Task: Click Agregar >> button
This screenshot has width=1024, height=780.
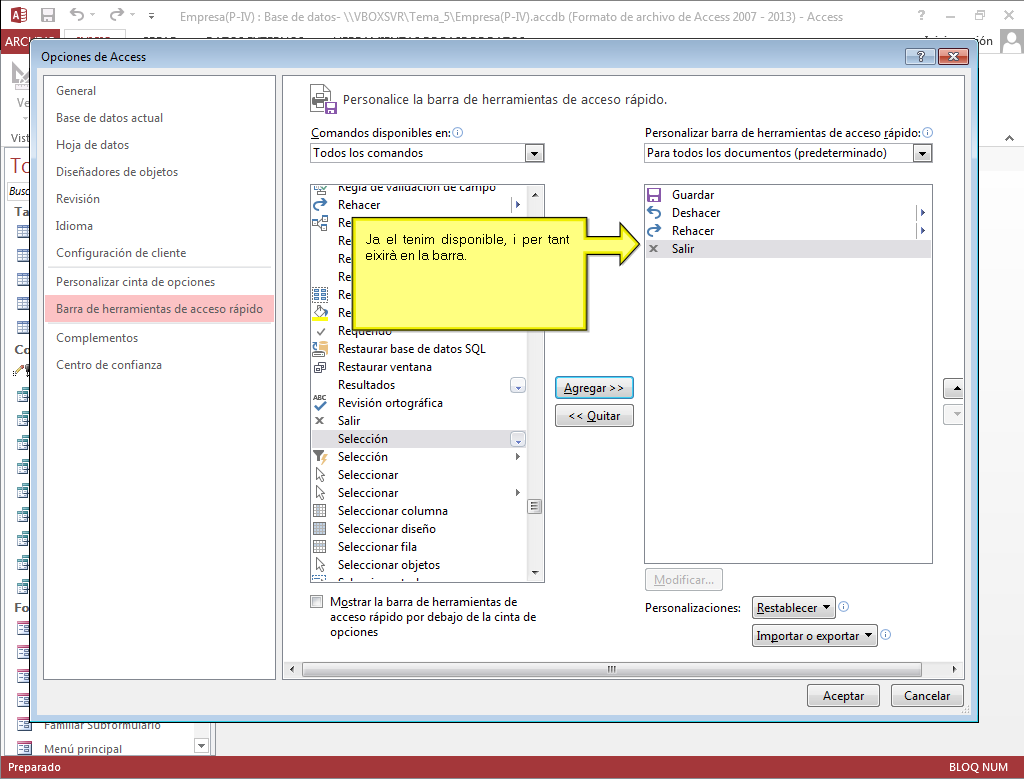Action: pyautogui.click(x=594, y=388)
